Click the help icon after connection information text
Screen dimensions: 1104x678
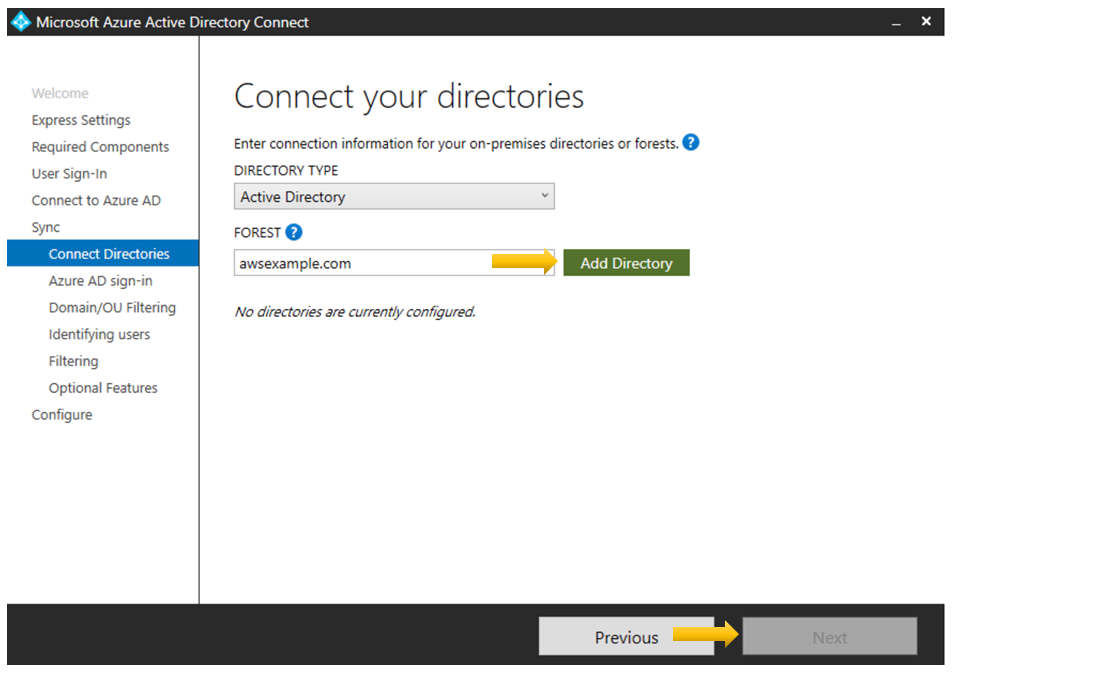pyautogui.click(x=690, y=142)
